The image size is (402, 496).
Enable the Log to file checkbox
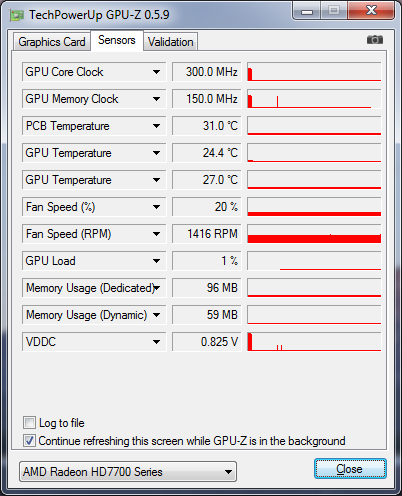pos(29,422)
